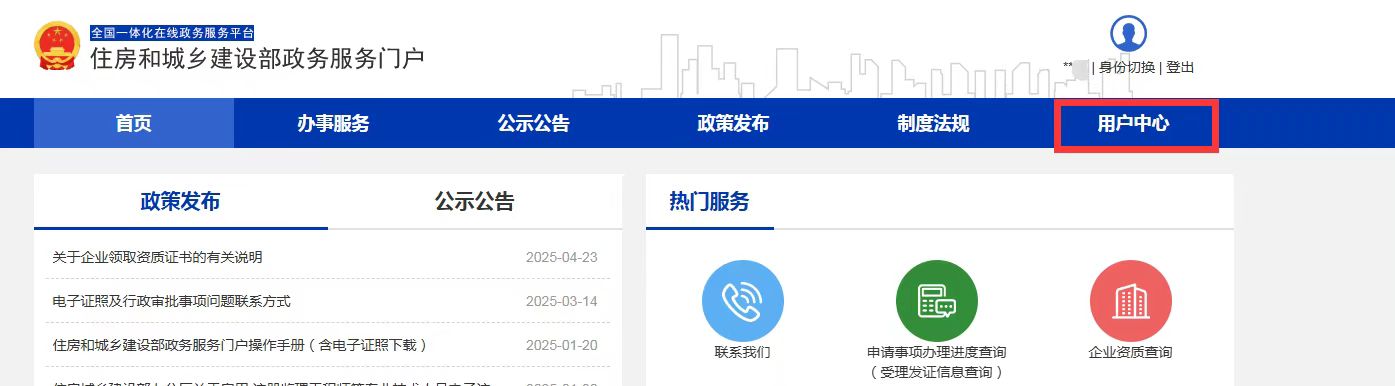This screenshot has height=386, width=1395.
Task: Click 企业资质查询 text label
Action: (1131, 353)
